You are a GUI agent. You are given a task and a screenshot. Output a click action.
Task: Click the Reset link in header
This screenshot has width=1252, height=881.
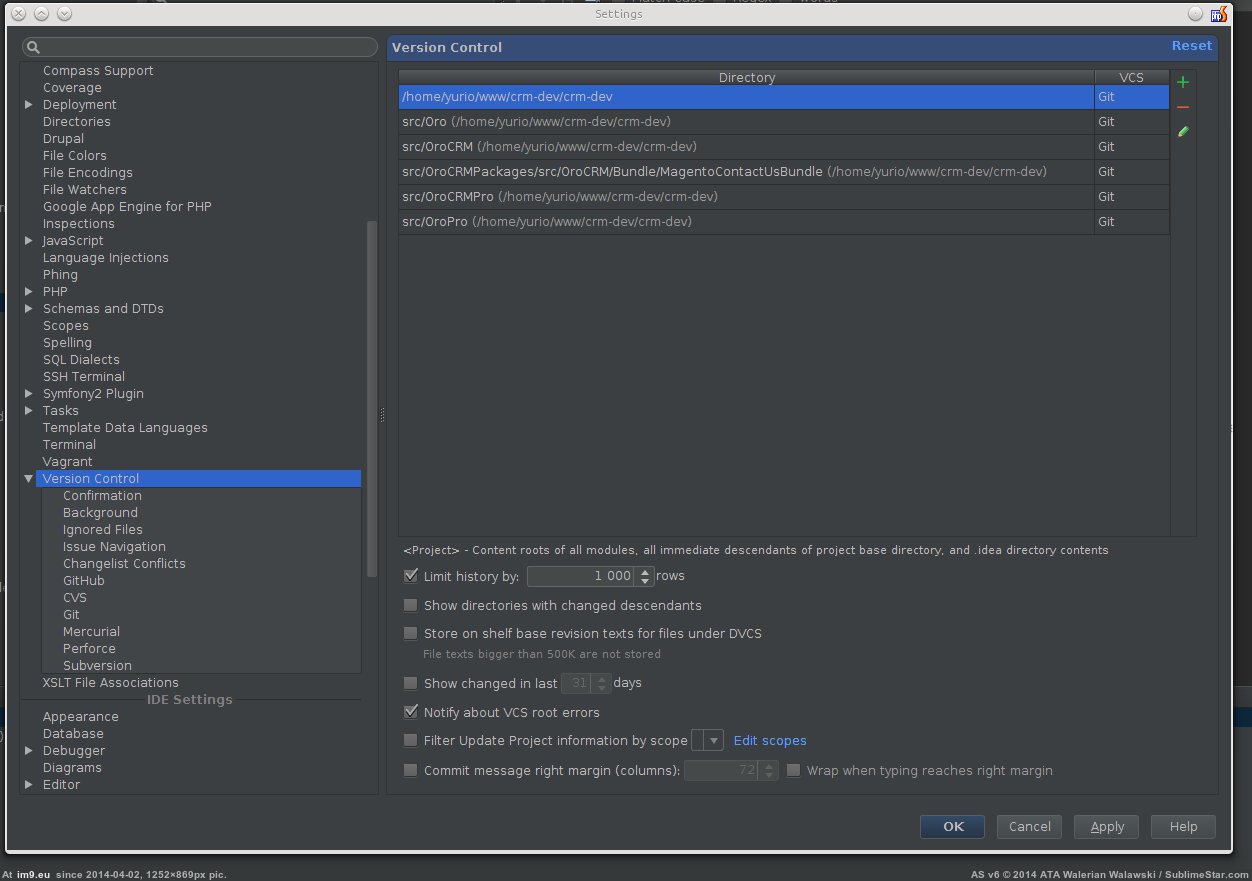point(1191,46)
